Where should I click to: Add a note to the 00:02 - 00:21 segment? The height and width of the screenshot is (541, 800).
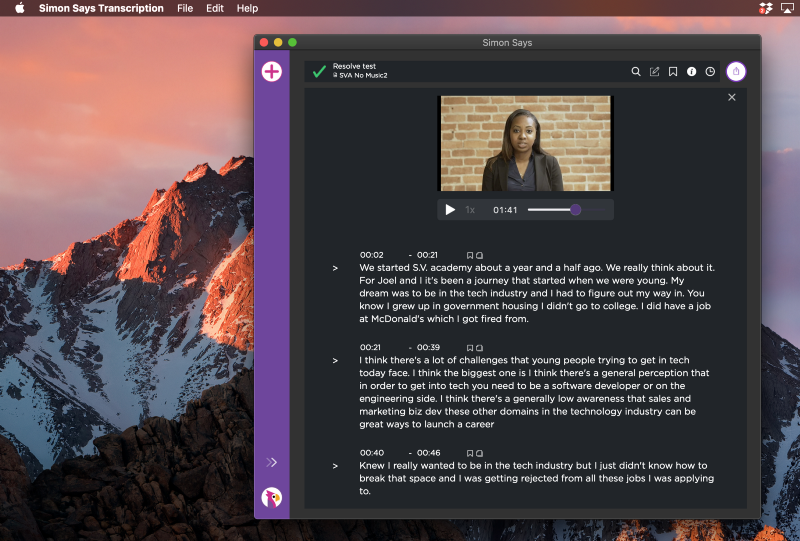click(480, 255)
